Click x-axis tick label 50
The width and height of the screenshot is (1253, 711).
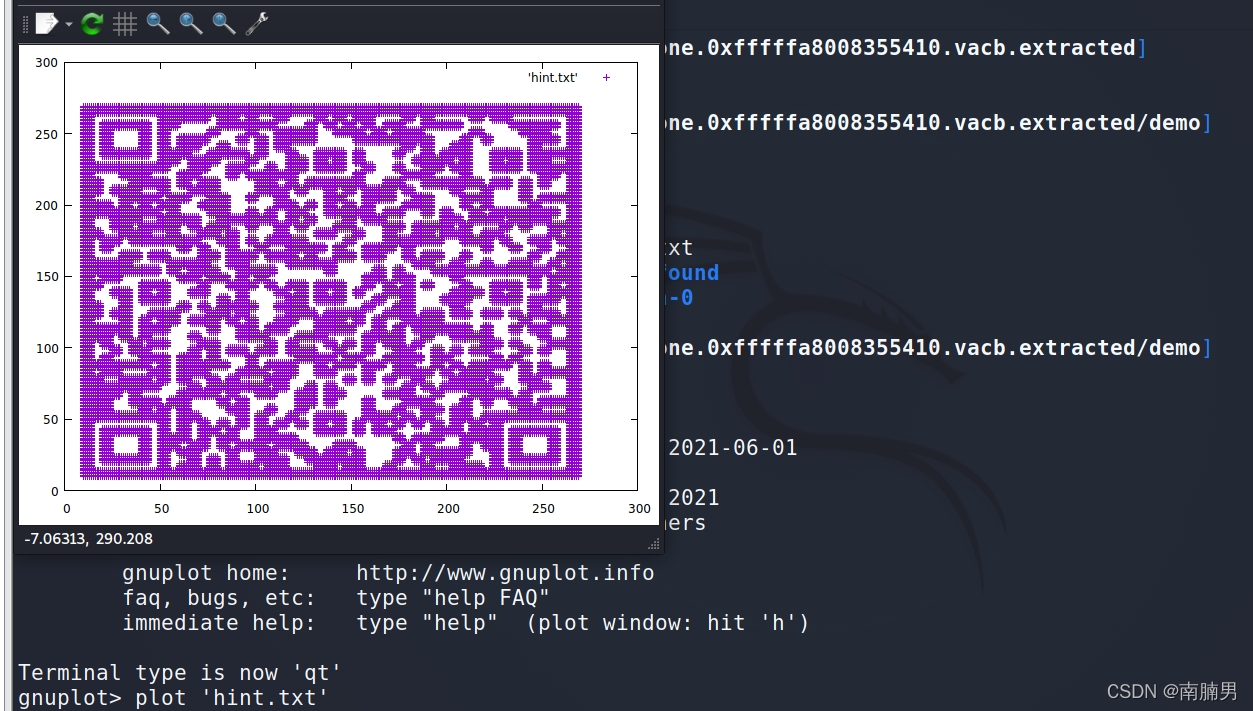pos(161,508)
